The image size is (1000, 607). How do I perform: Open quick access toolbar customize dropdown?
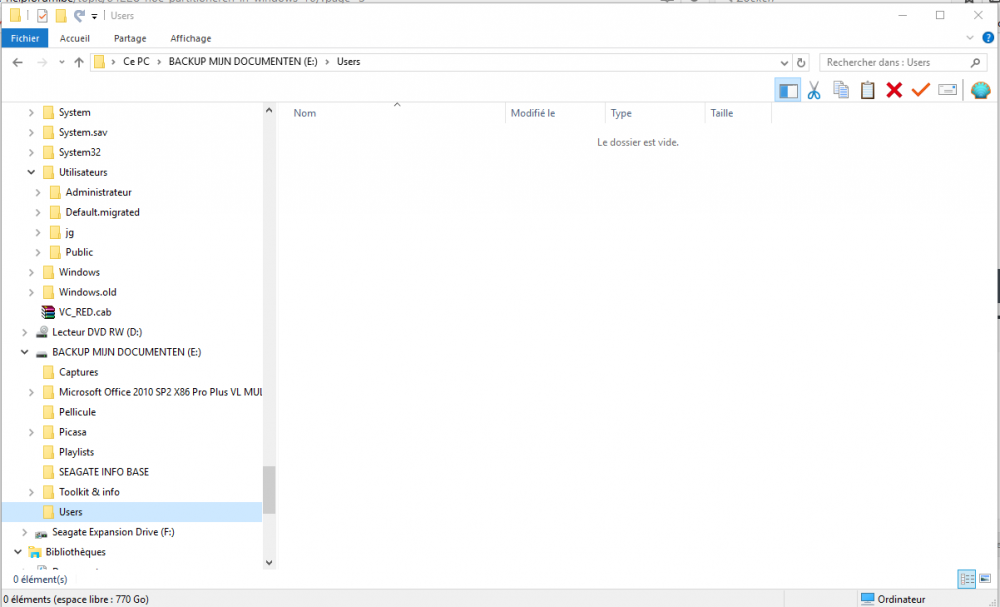(94, 16)
